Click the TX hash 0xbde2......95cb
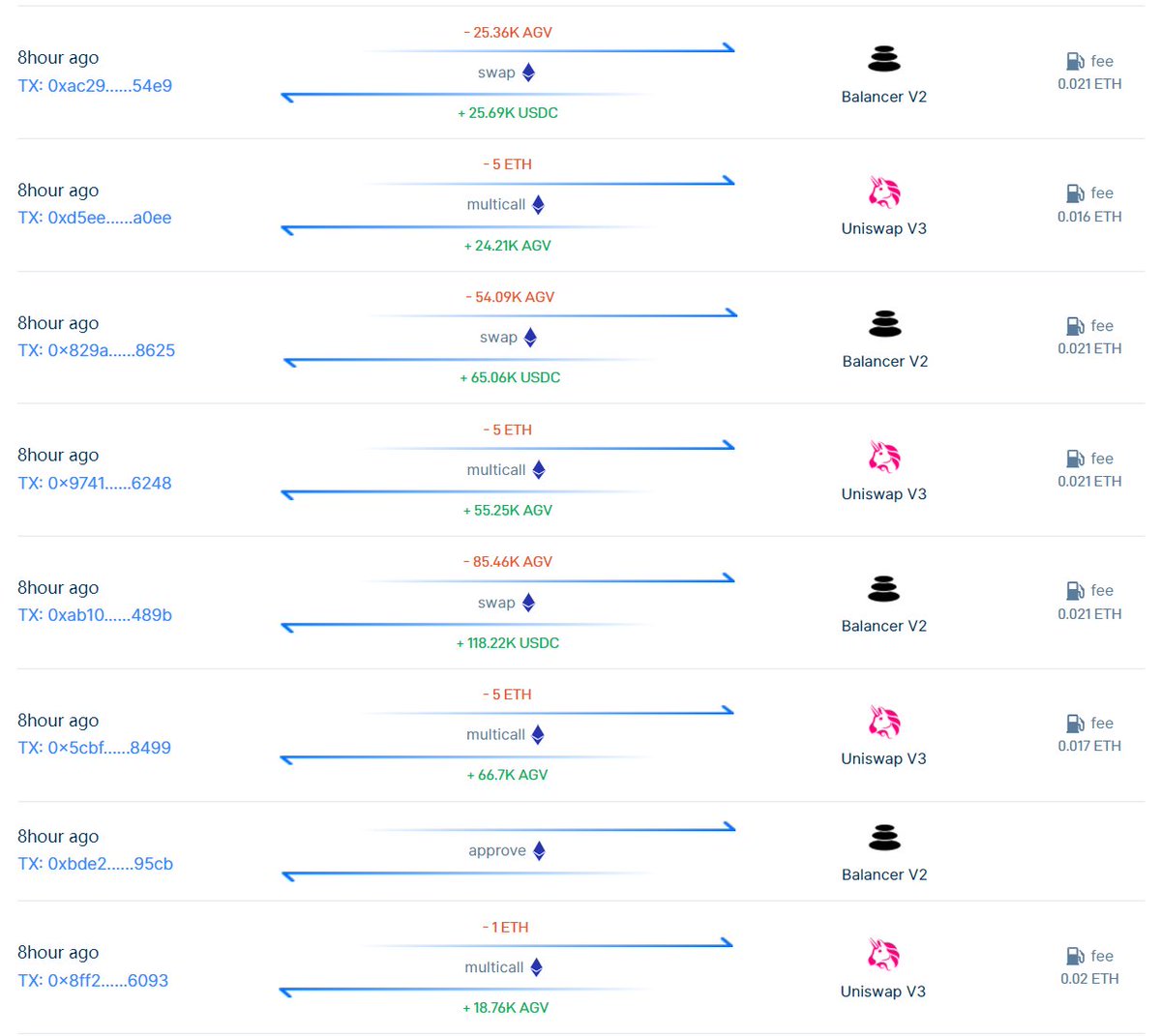This screenshot has width=1161, height=1036. (94, 863)
